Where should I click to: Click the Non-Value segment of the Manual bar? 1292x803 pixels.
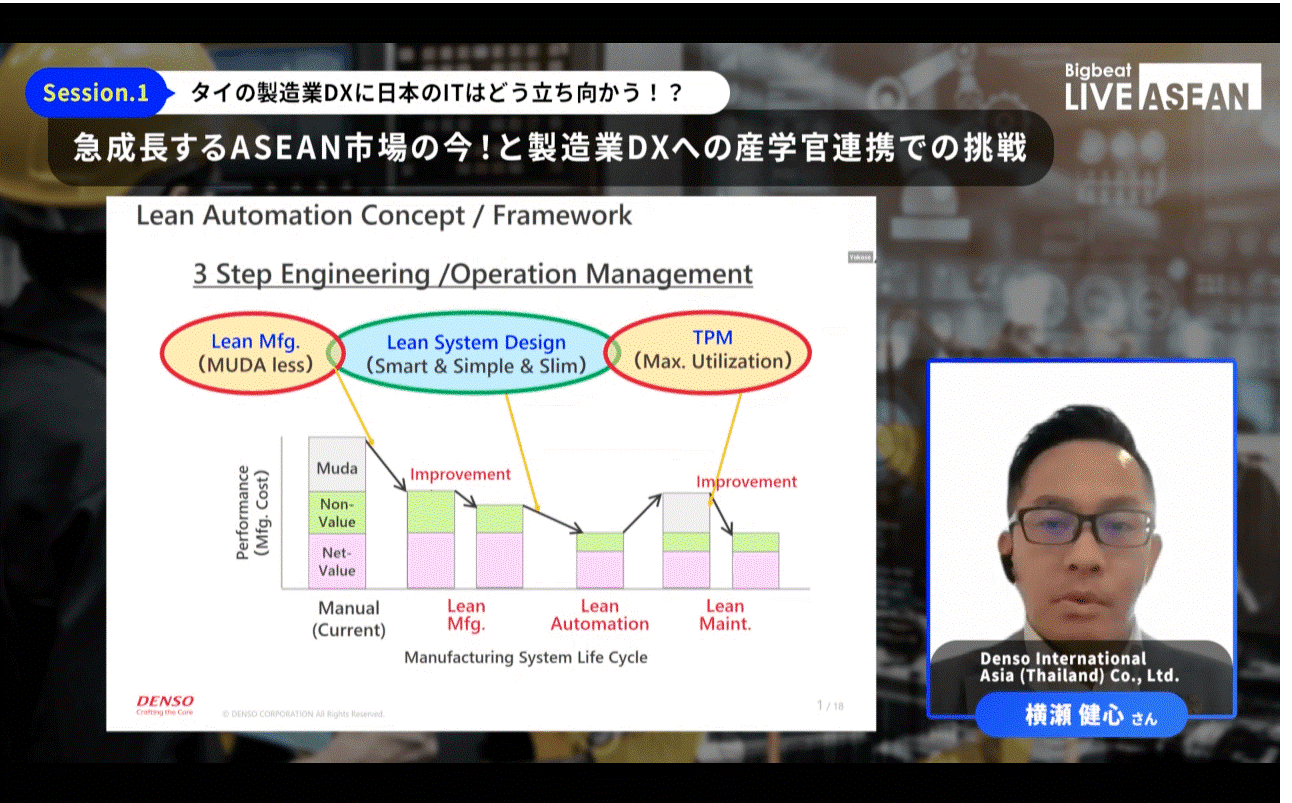pos(337,513)
